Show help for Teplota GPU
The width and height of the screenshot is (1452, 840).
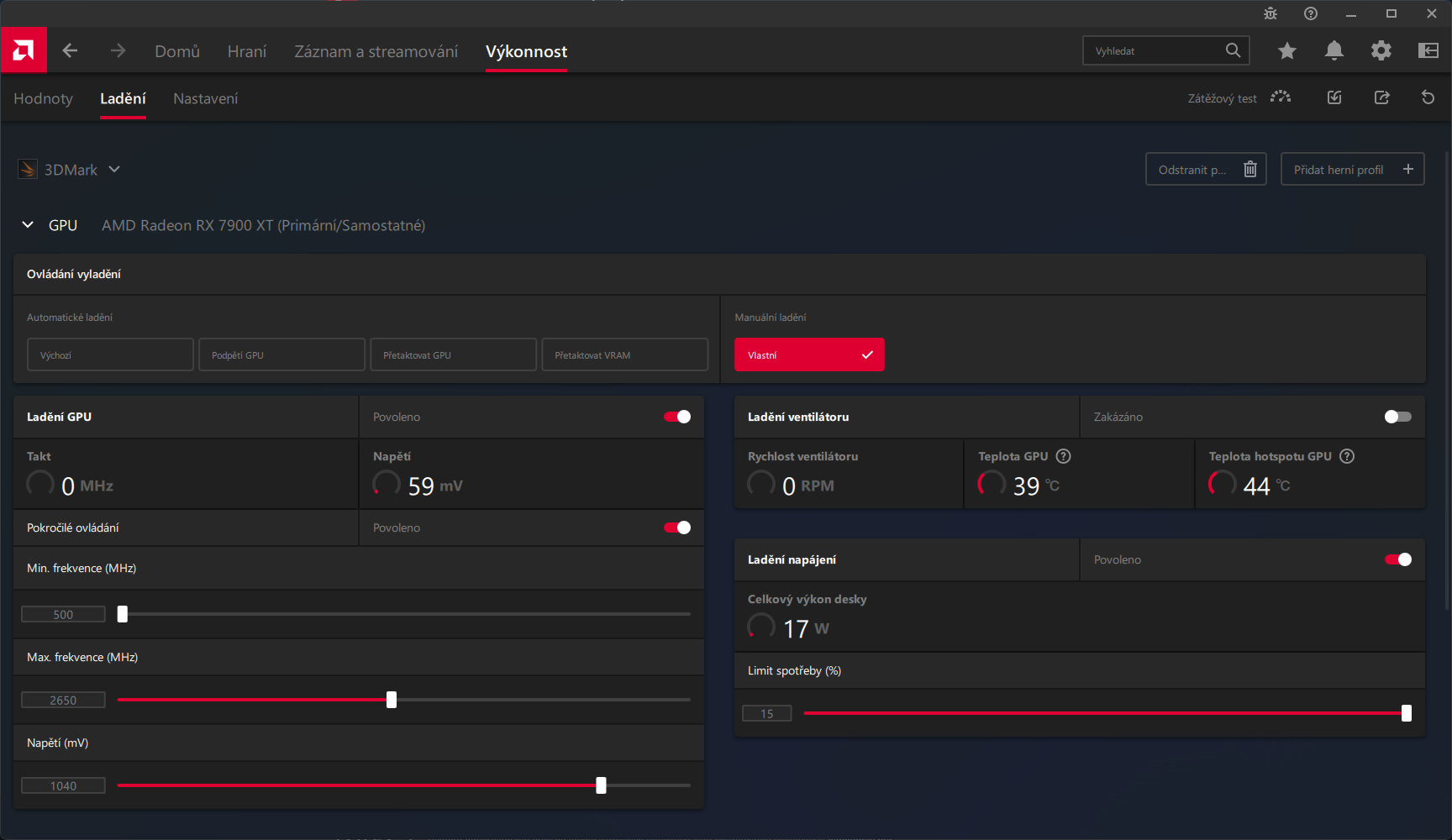(x=1063, y=456)
